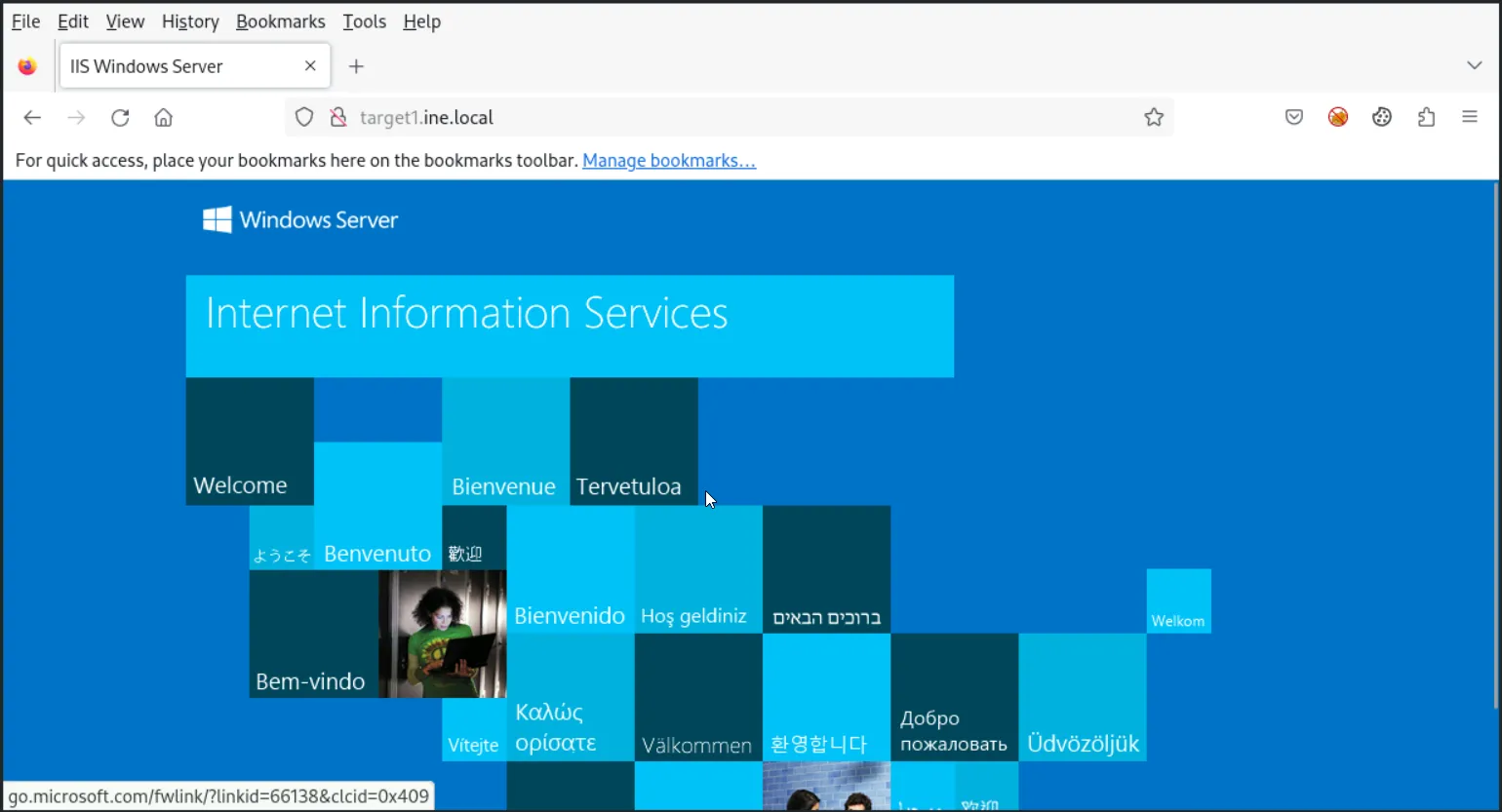Open the Extensions puzzle-piece icon
The image size is (1502, 812).
click(1426, 118)
